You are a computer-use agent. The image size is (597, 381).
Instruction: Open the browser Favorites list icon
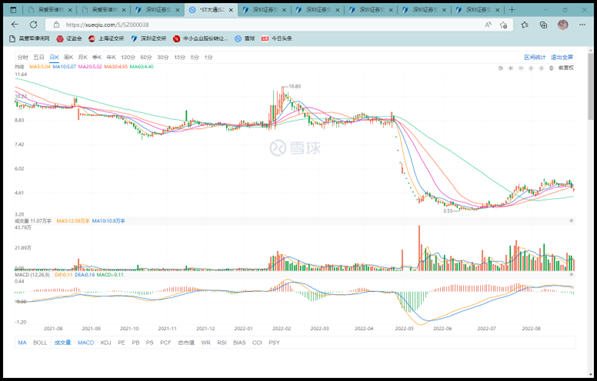[525, 25]
